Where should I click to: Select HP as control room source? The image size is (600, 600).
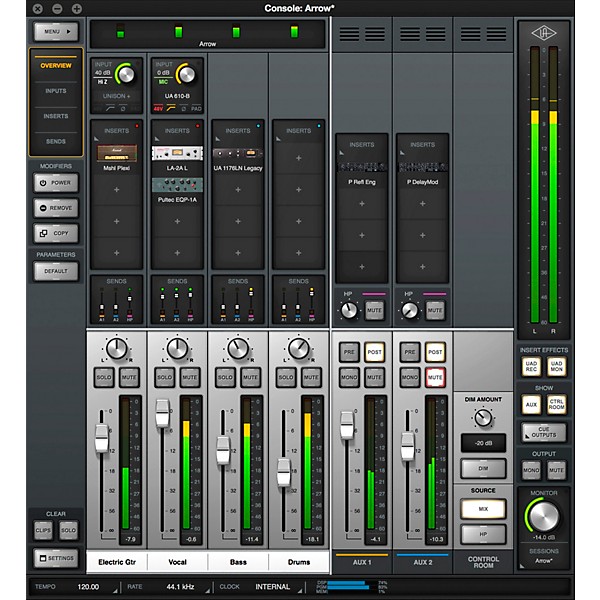coord(483,534)
